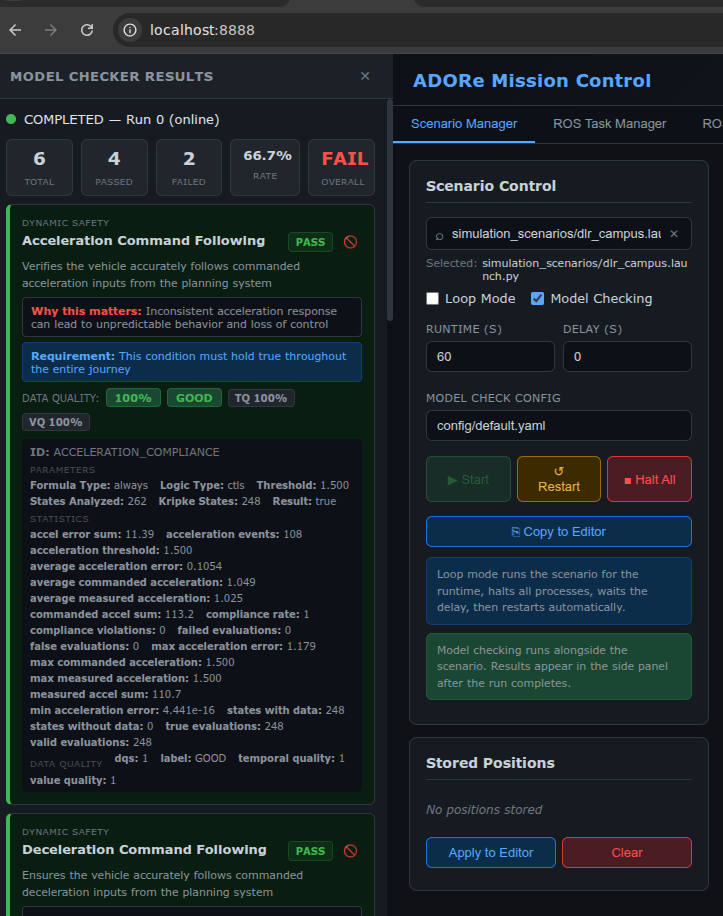Click the Passed 4 summary tile

[114, 168]
